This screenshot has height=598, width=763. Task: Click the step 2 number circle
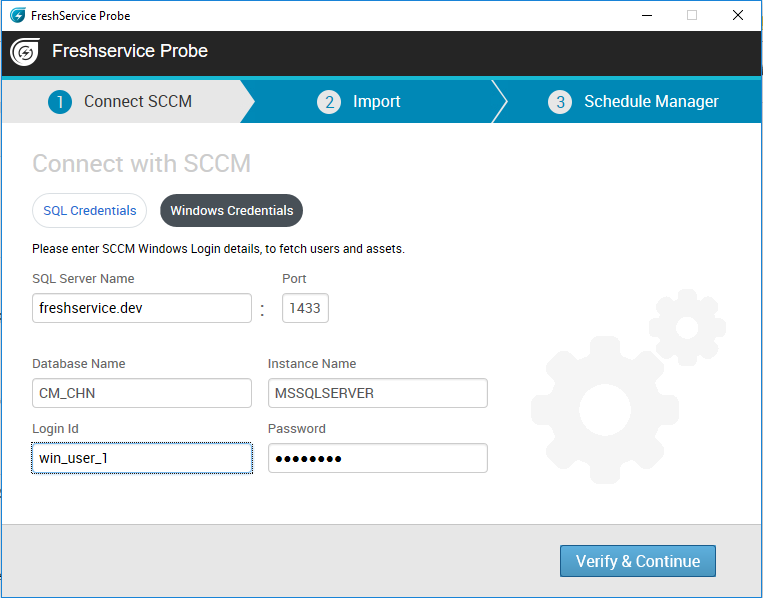coord(329,102)
